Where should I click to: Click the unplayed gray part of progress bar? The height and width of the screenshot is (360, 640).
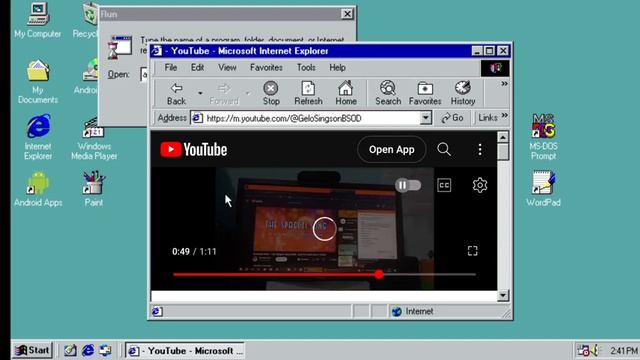point(430,274)
